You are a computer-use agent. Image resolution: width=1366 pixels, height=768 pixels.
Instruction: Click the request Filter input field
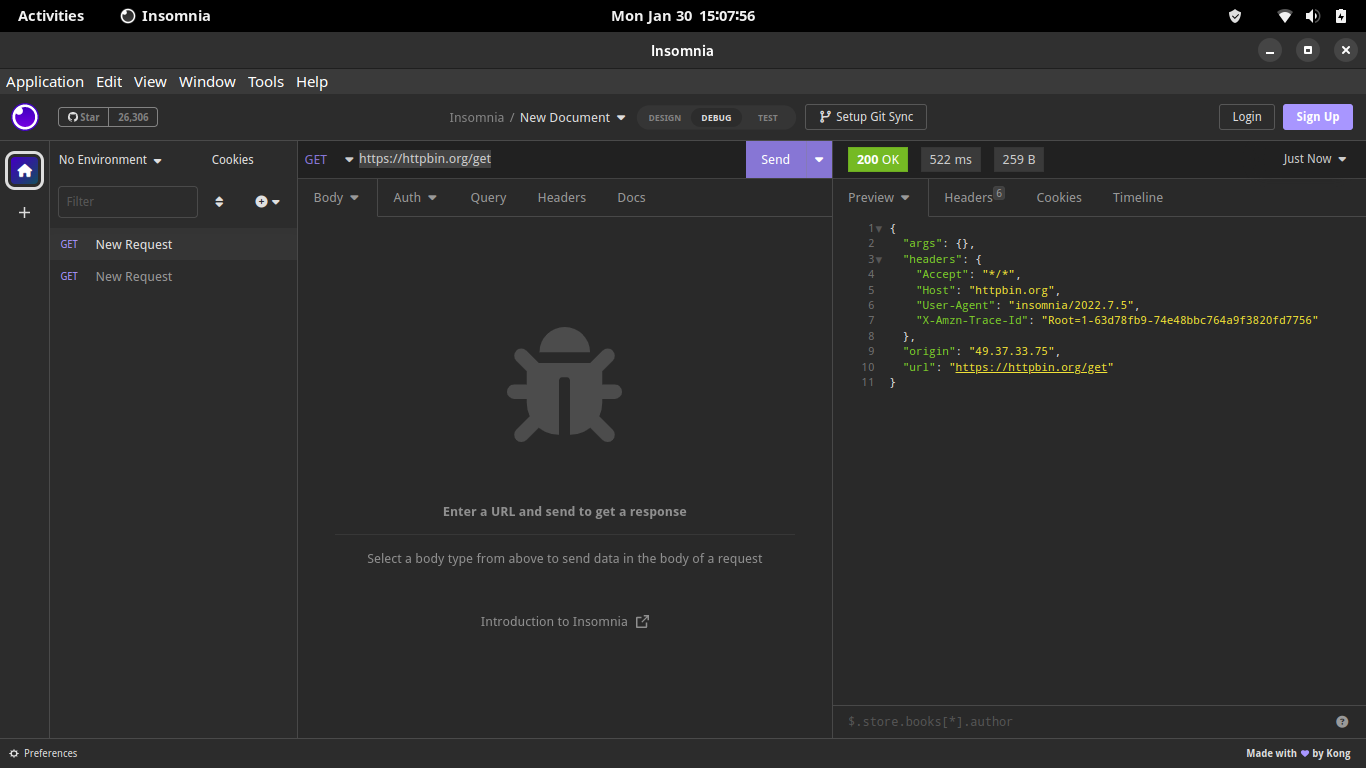(127, 201)
